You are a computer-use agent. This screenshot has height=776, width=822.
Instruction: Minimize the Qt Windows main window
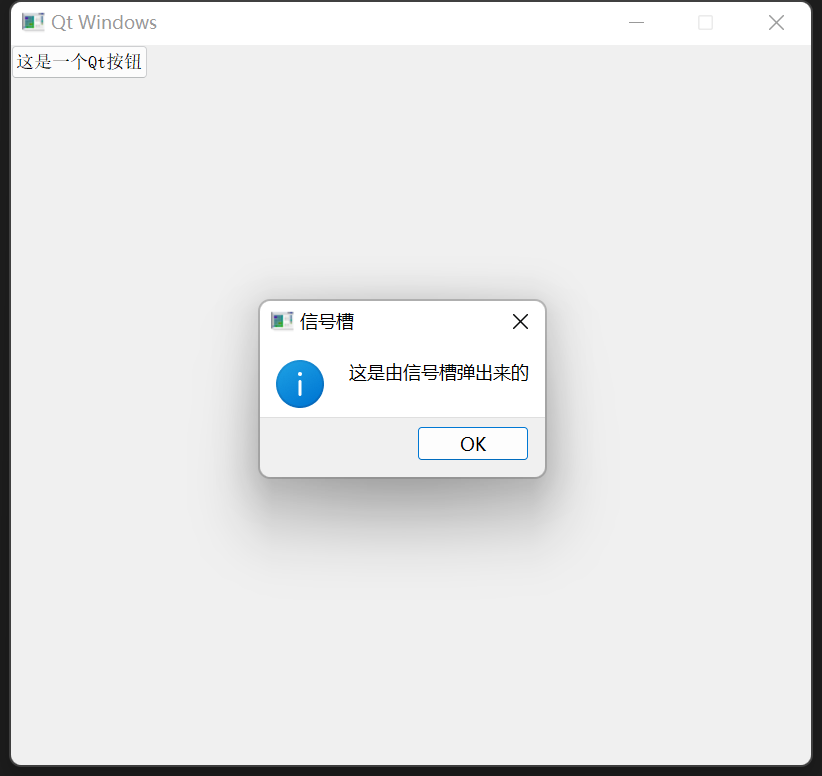coord(636,23)
